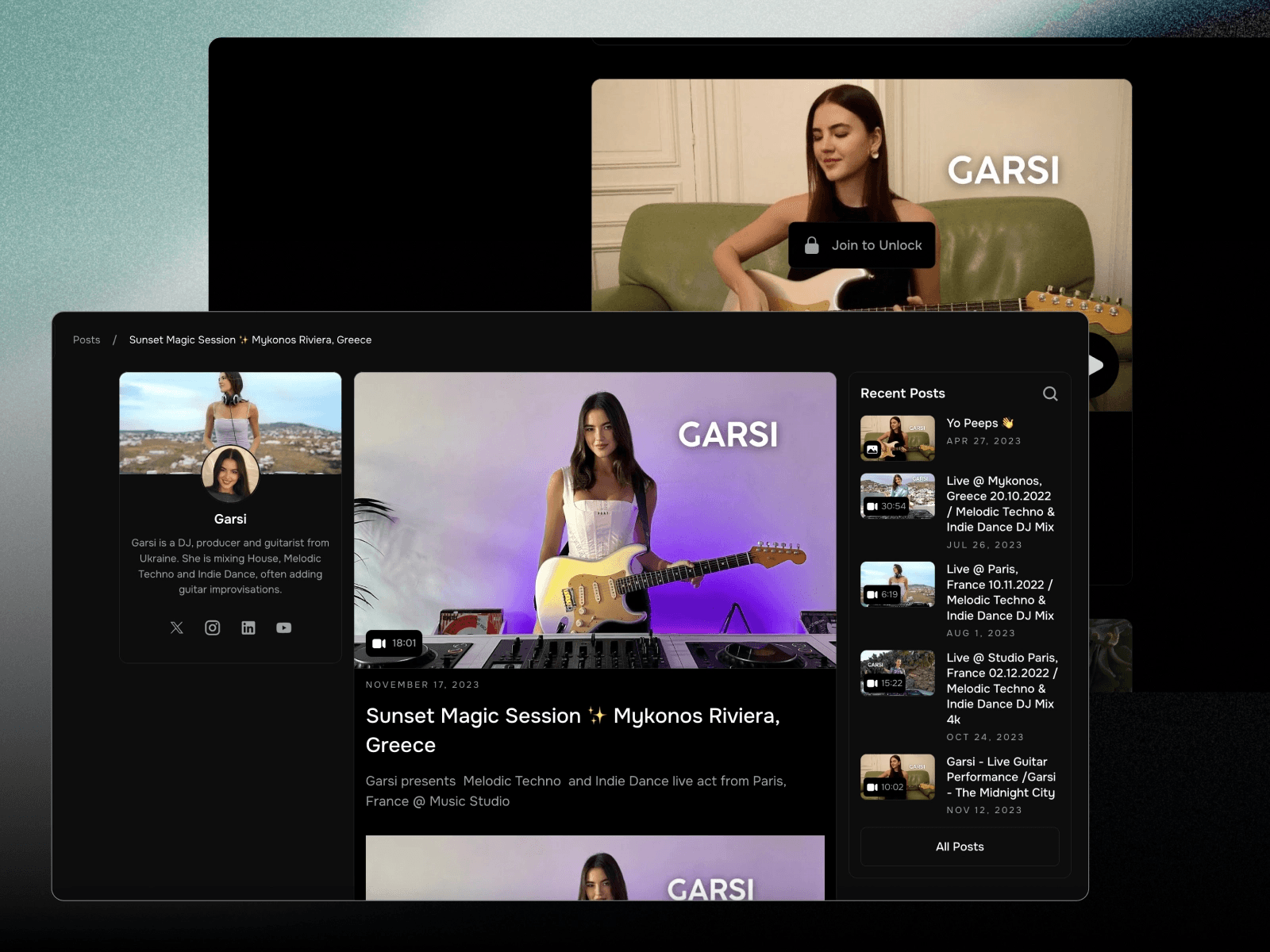Click the image icon on Yo Peeps thumbnail

pos(872,450)
